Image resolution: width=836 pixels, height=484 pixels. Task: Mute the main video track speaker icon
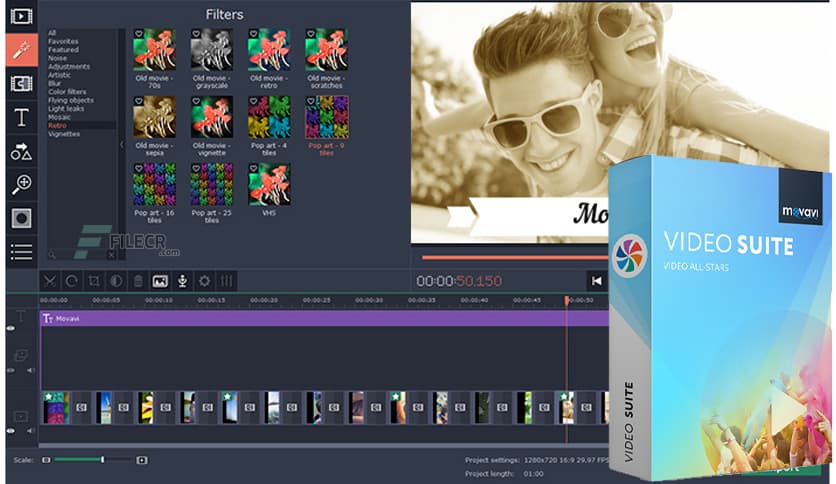30,430
